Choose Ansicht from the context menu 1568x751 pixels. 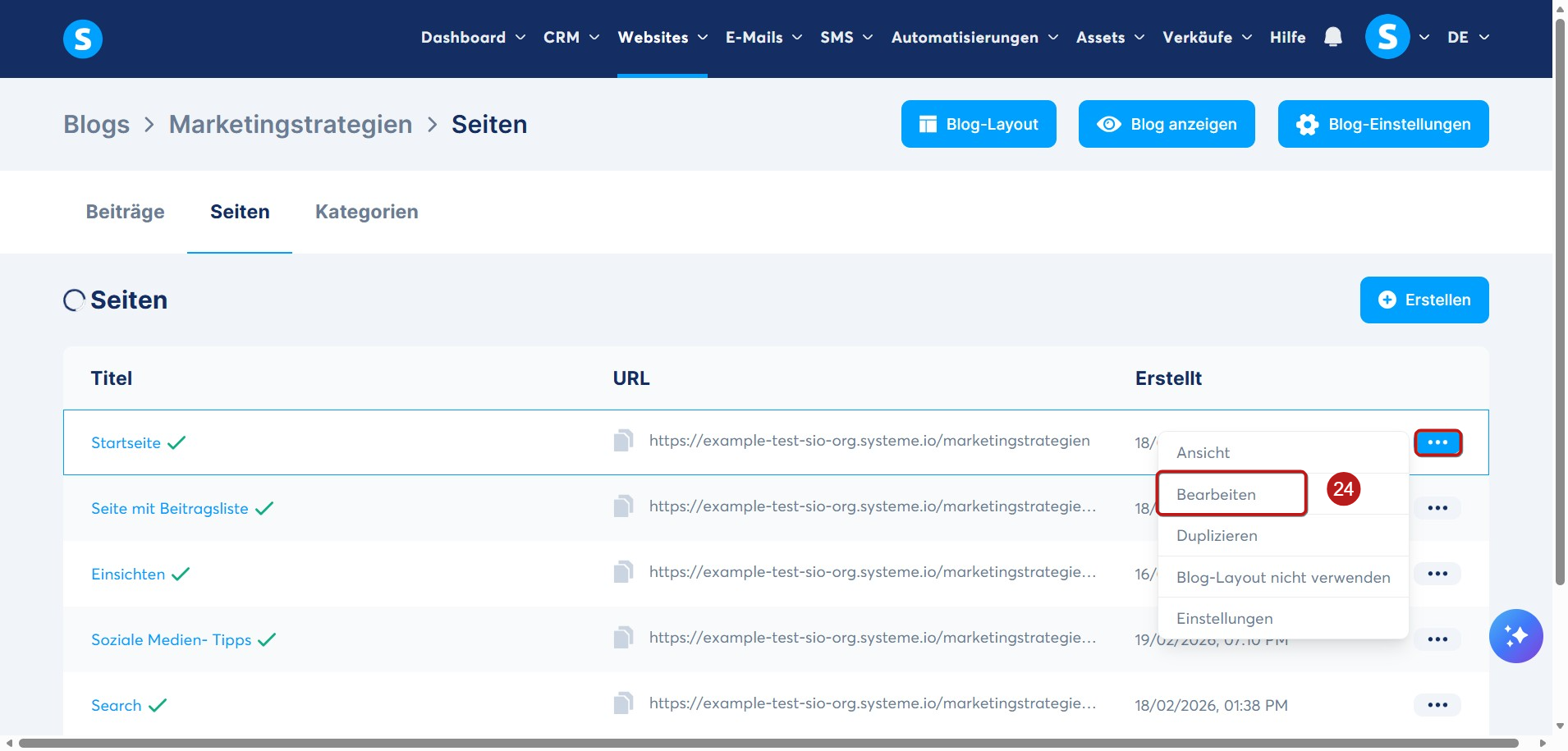(1283, 452)
